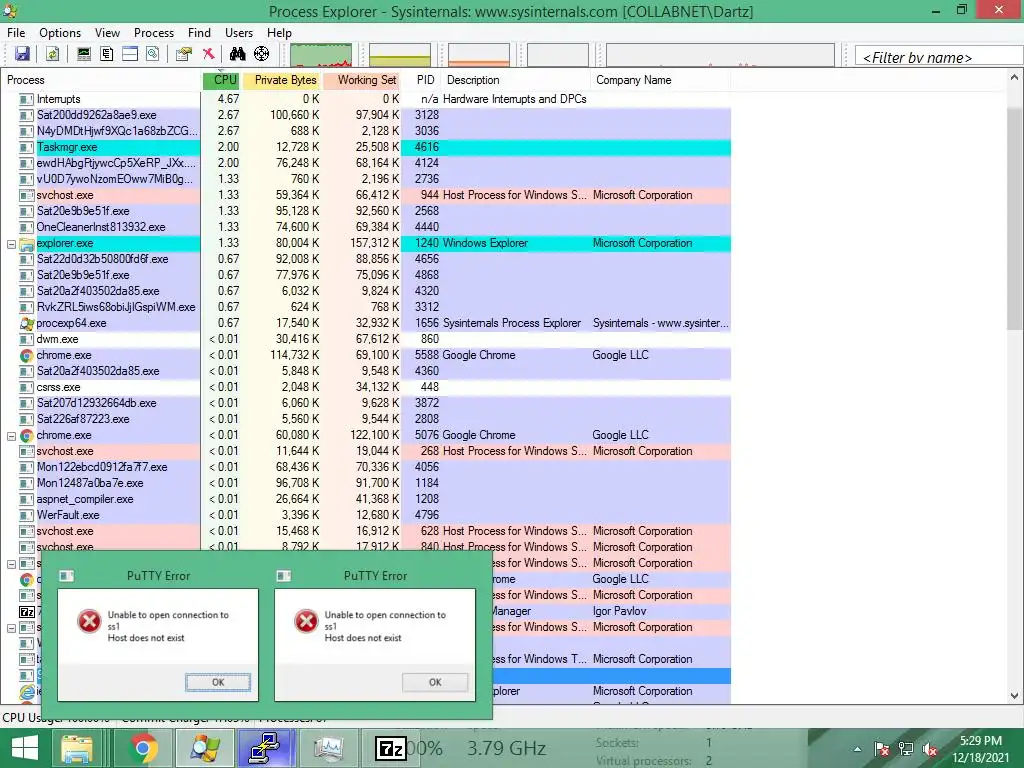Click the process list scrollbar down arrow
This screenshot has height=768, width=1024.
pos(1014,696)
